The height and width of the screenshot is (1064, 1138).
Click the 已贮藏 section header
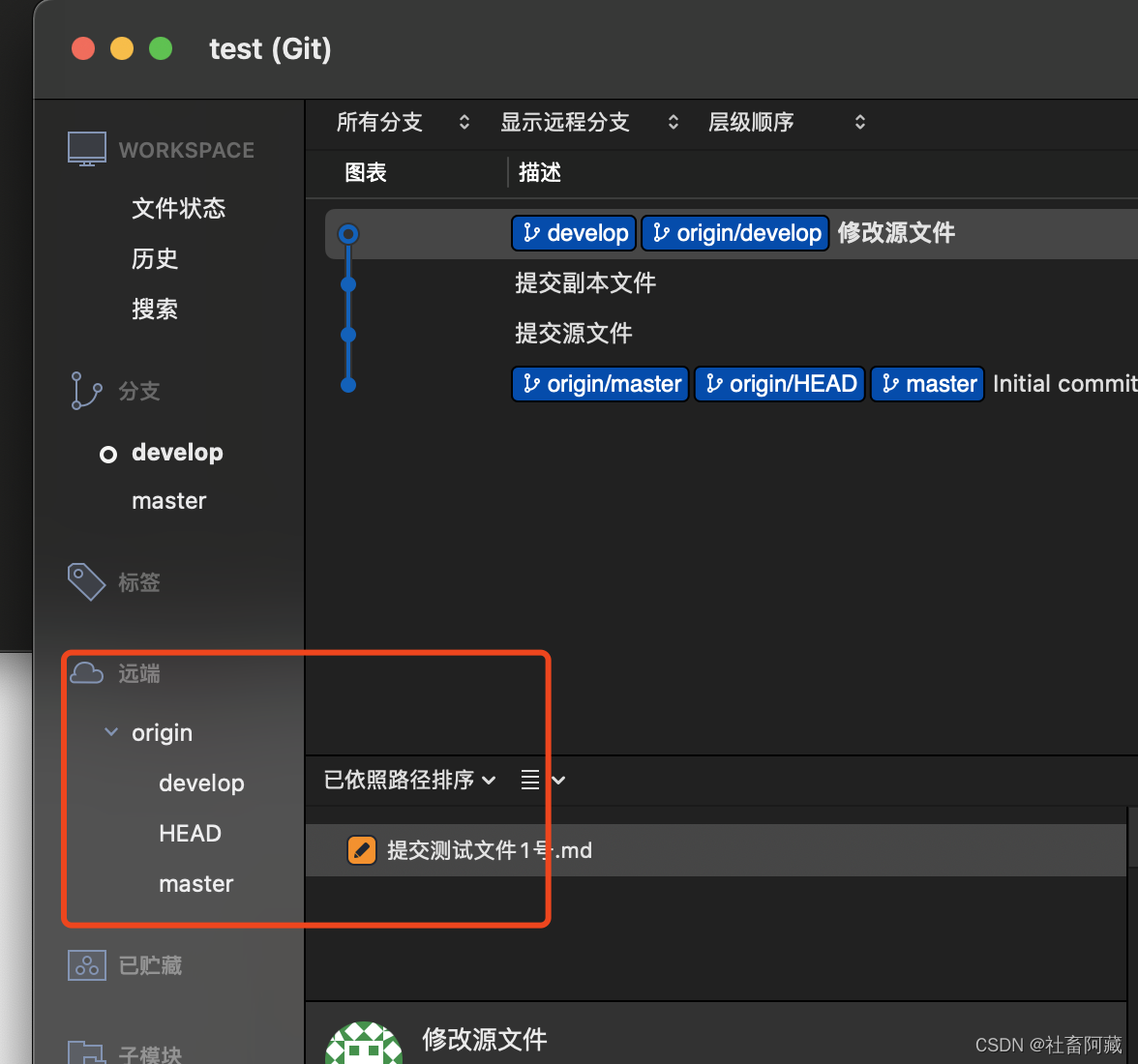(x=150, y=966)
